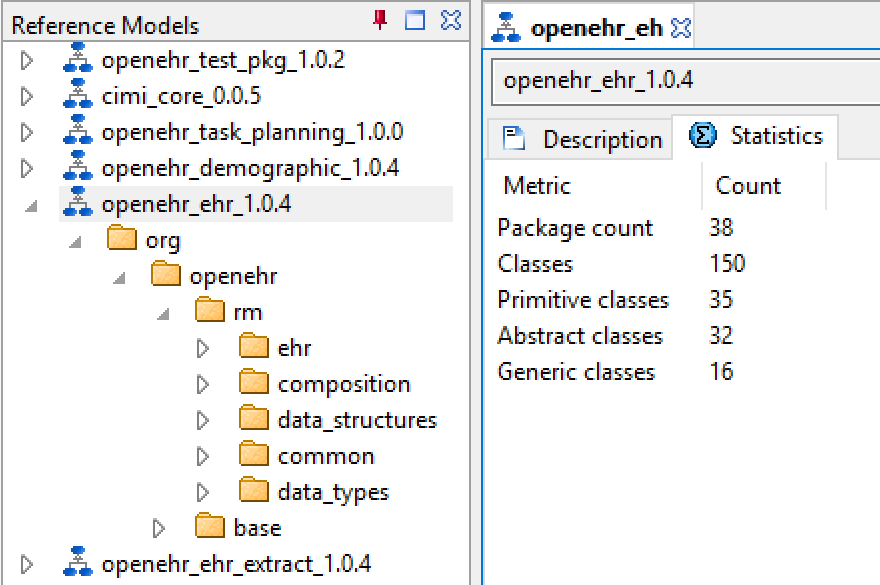
Task: Click the openehr_ehr_1.0.4 name field
Action: (x=686, y=81)
